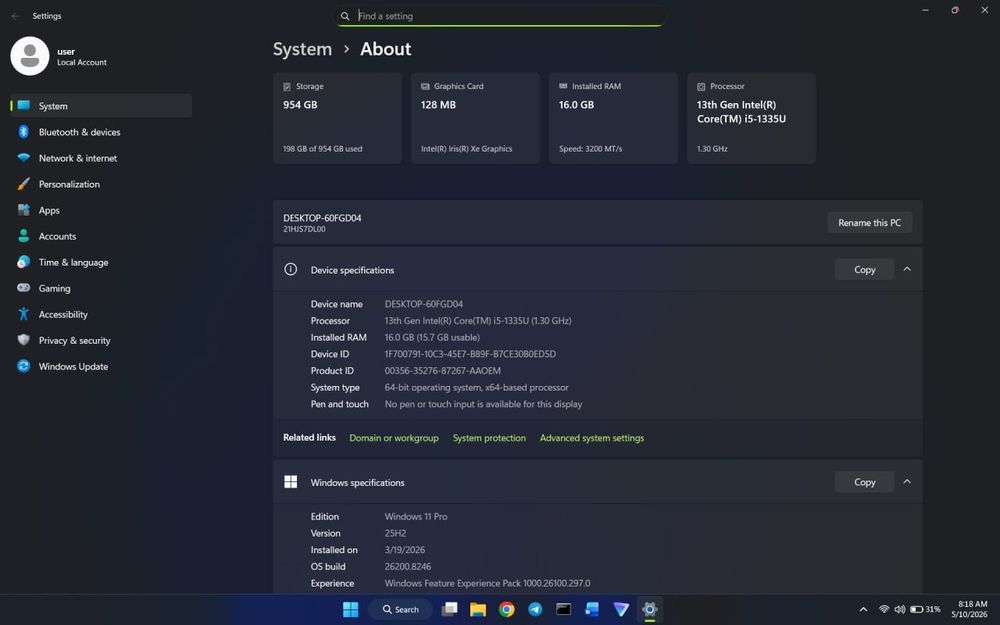Open System protection link
1000x625 pixels.
[489, 438]
